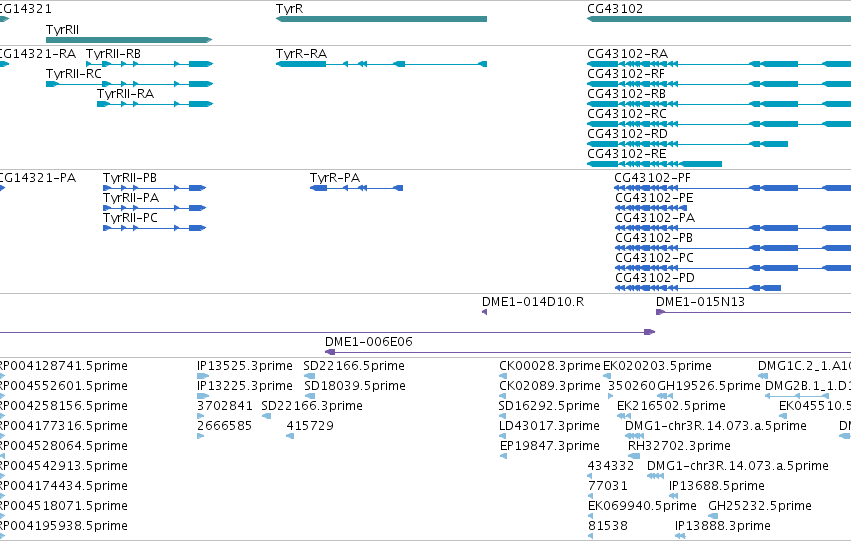The height and width of the screenshot is (541, 851).
Task: Select the CG43102-PB CDS label
Action: (654, 238)
